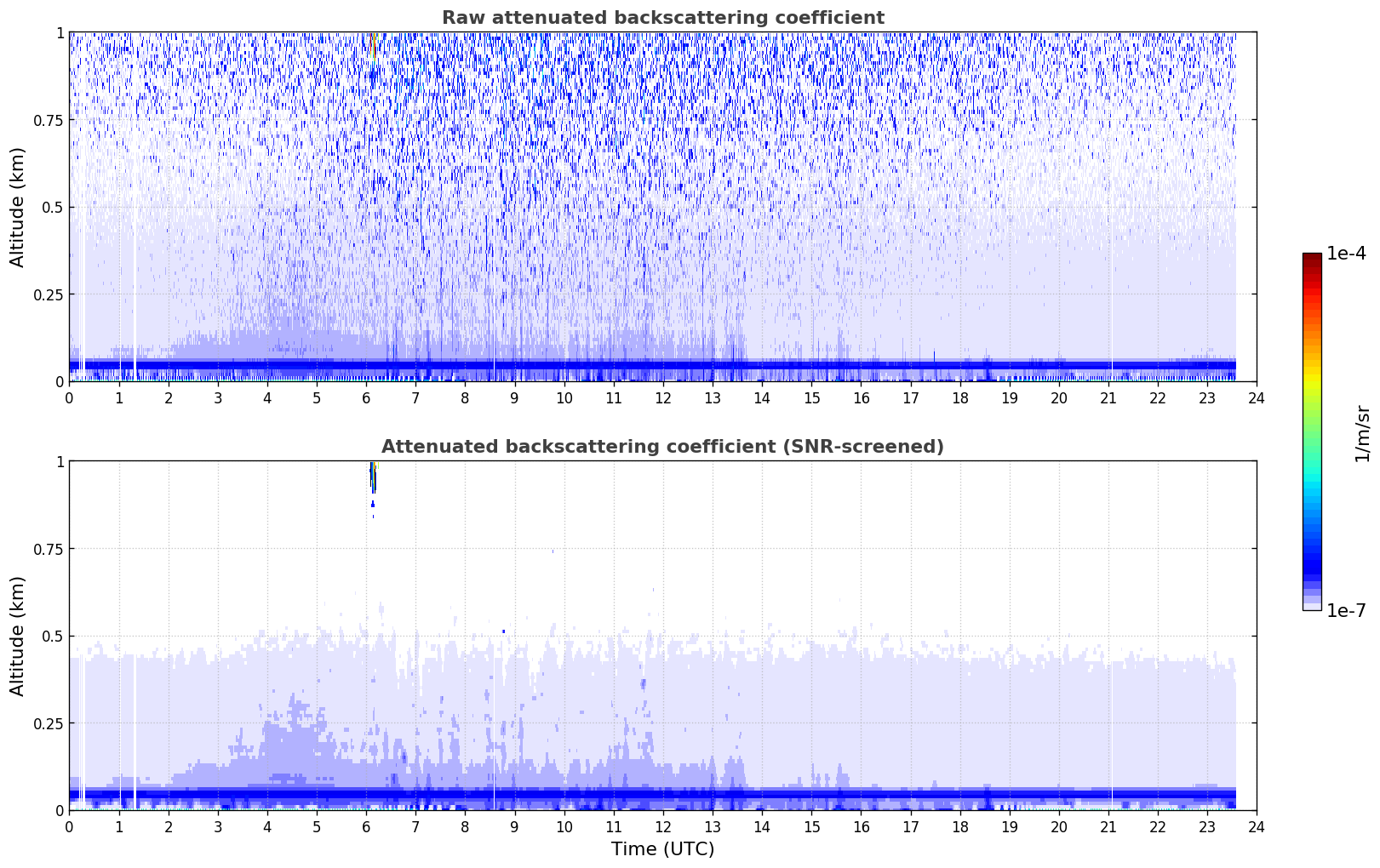Screen dimensions: 1380x868
Task: Click the top plot's 'Altitude (km)' label
Action: (x=18, y=207)
